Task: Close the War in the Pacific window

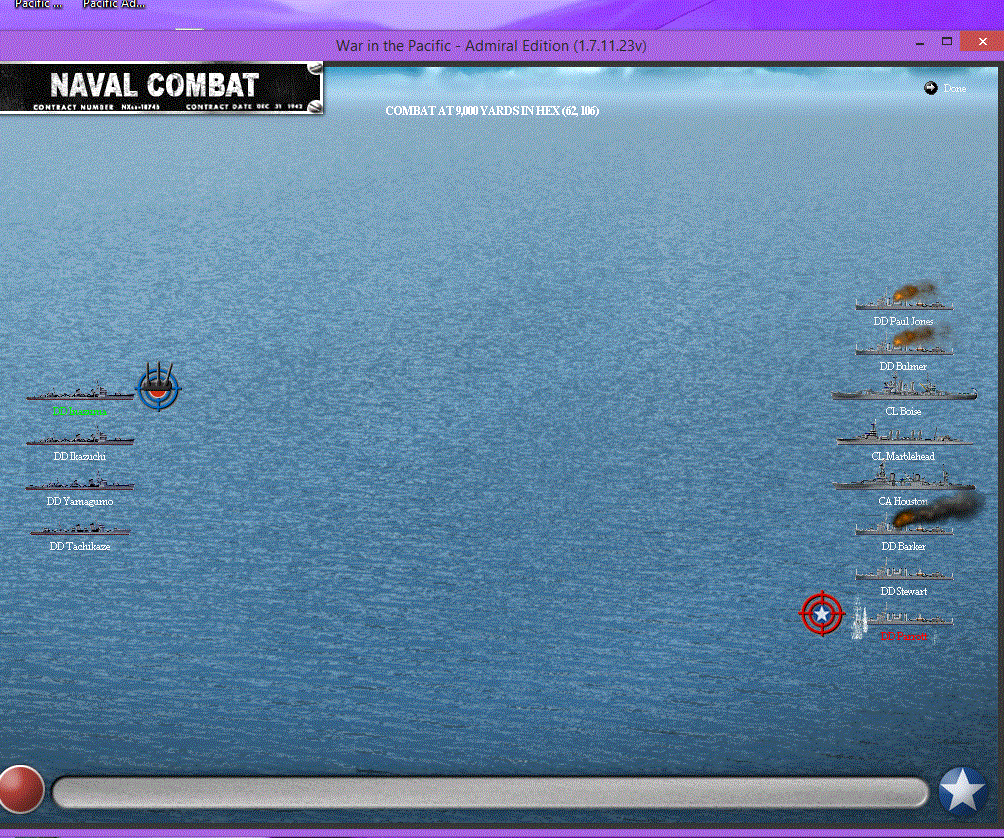Action: (983, 42)
